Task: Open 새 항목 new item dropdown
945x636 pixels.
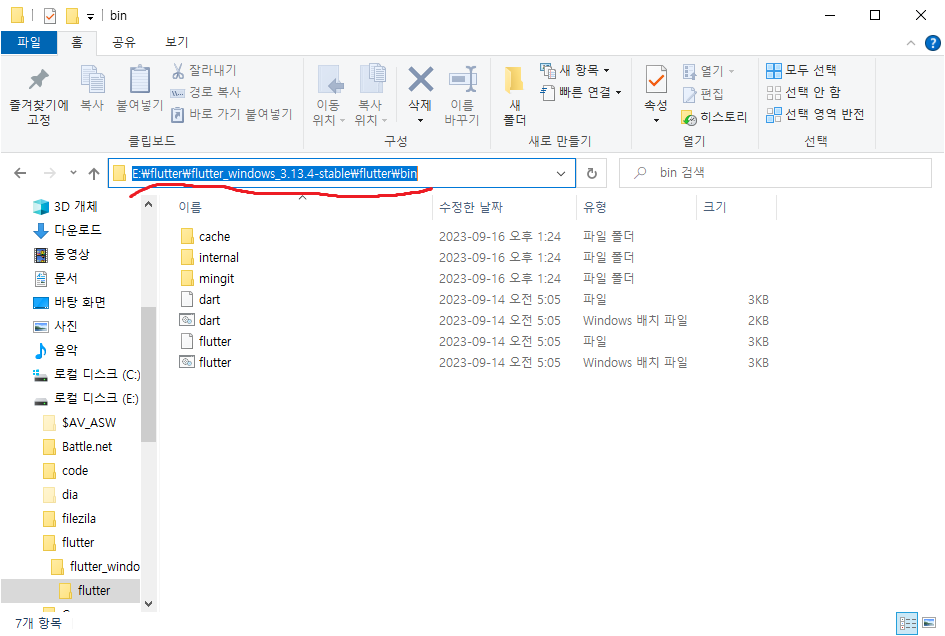Action: [x=575, y=71]
